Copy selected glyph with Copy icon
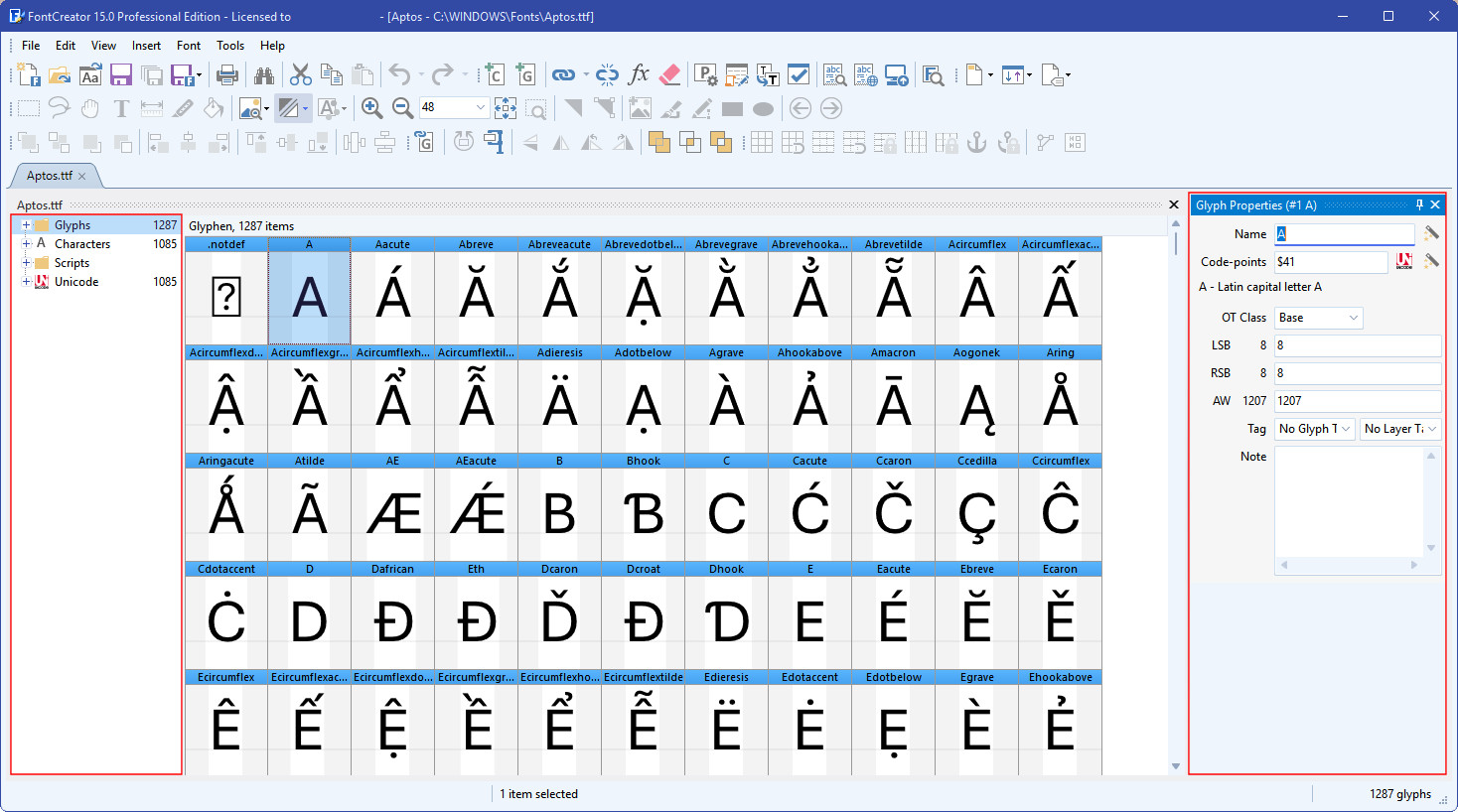The height and width of the screenshot is (812, 1458). click(x=332, y=74)
